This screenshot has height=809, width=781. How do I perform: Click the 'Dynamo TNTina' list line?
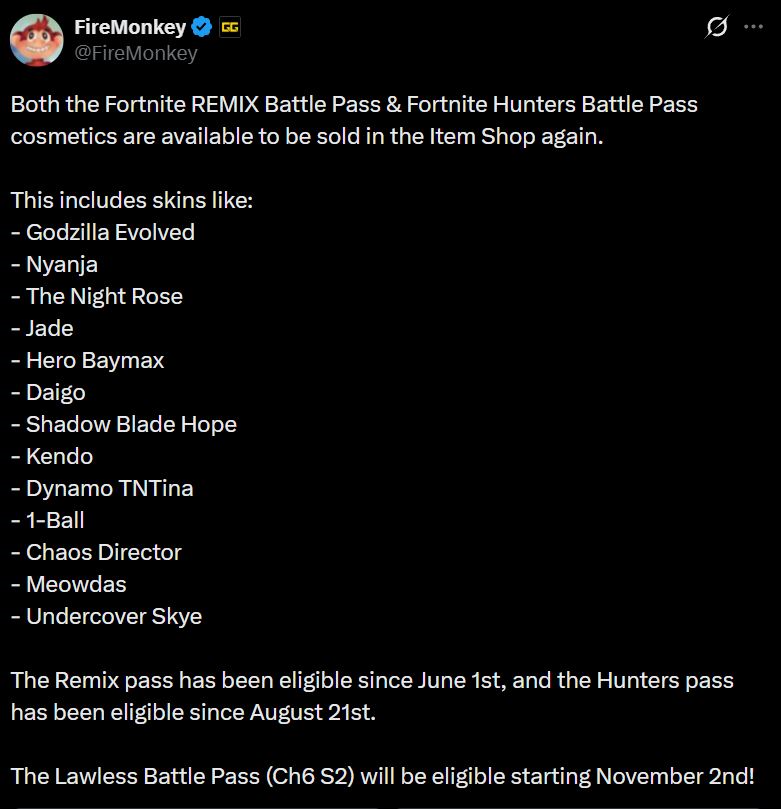pyautogui.click(x=102, y=489)
